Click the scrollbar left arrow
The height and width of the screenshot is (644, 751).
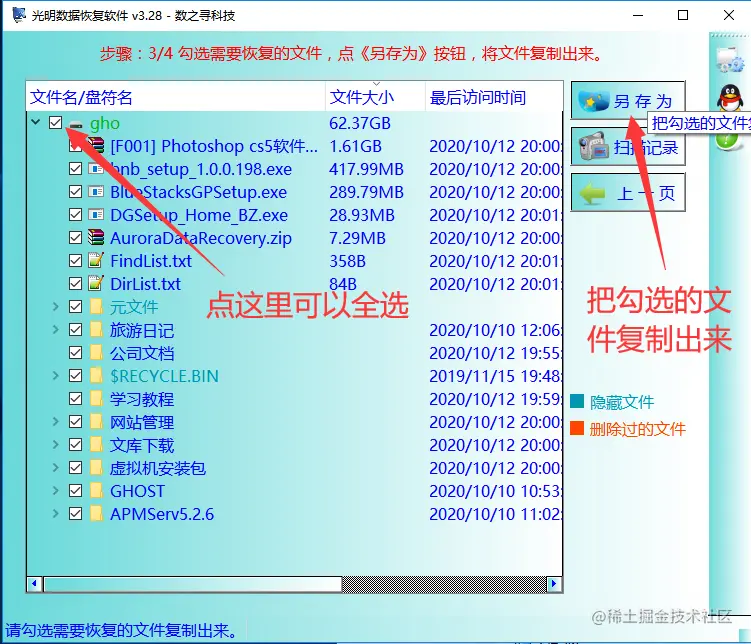[x=34, y=584]
